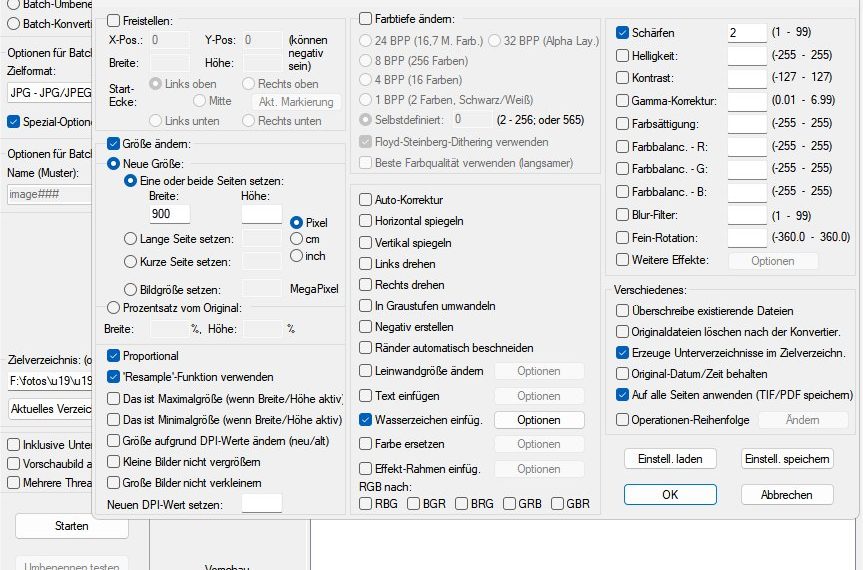The image size is (863, 570).
Task: Confirm the dialog with OK
Action: pos(670,494)
